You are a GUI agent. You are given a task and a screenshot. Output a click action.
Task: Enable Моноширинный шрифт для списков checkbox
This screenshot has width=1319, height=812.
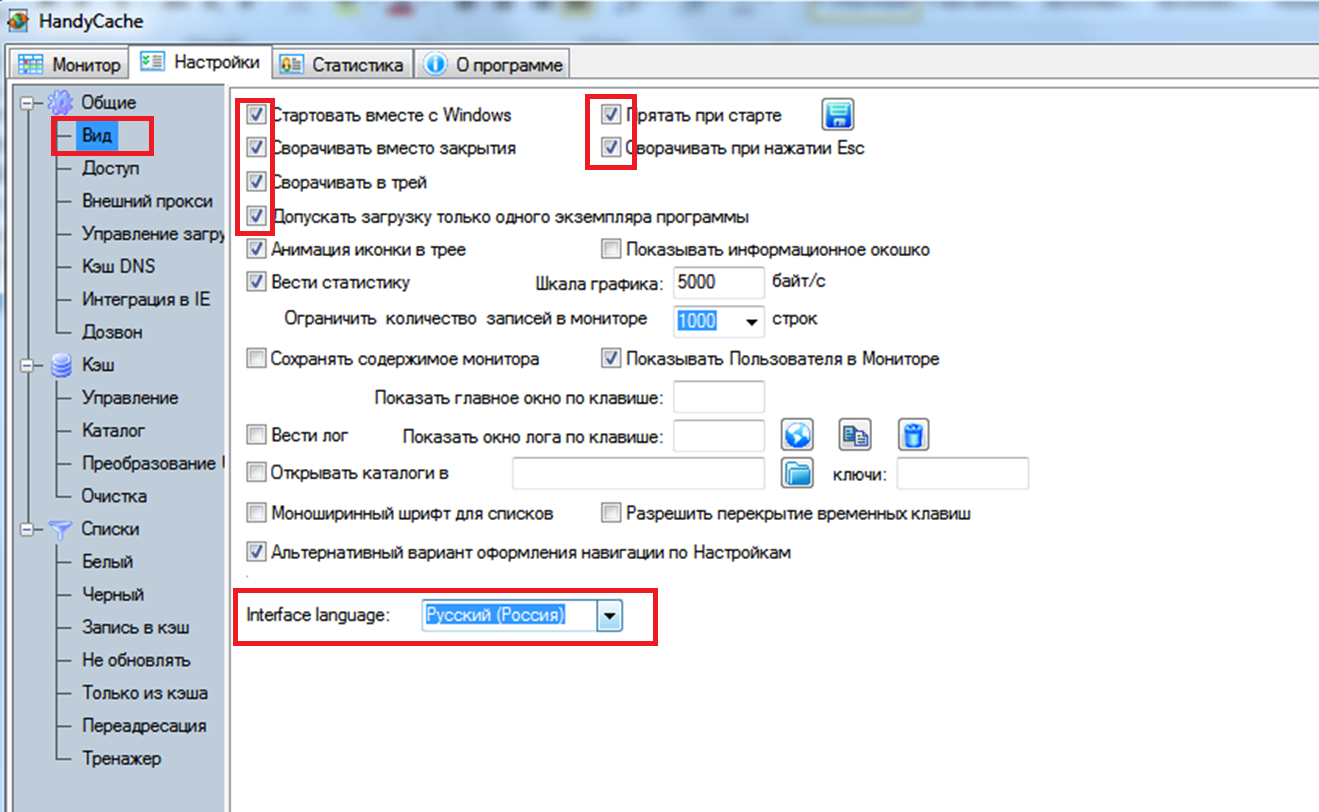(256, 514)
